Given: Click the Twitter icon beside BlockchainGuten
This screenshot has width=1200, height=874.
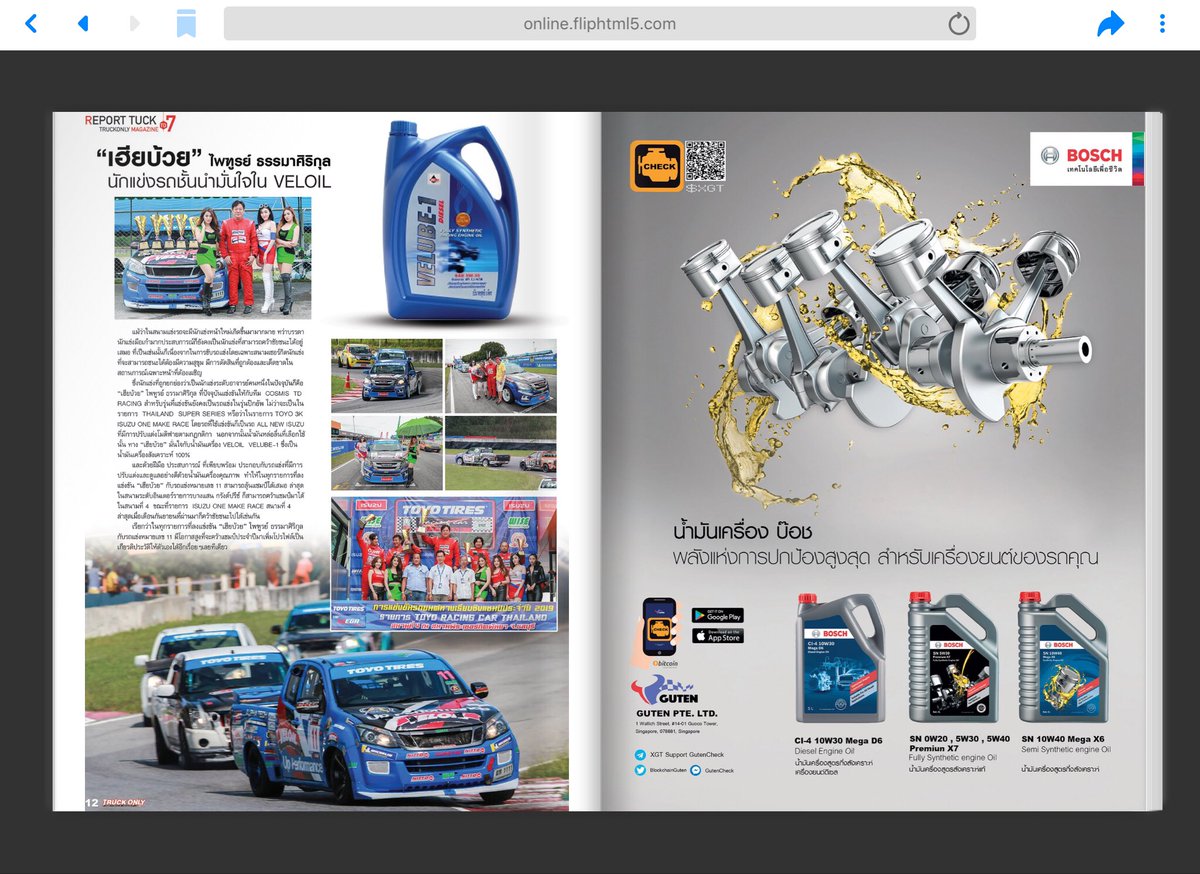Looking at the screenshot, I should tap(640, 771).
